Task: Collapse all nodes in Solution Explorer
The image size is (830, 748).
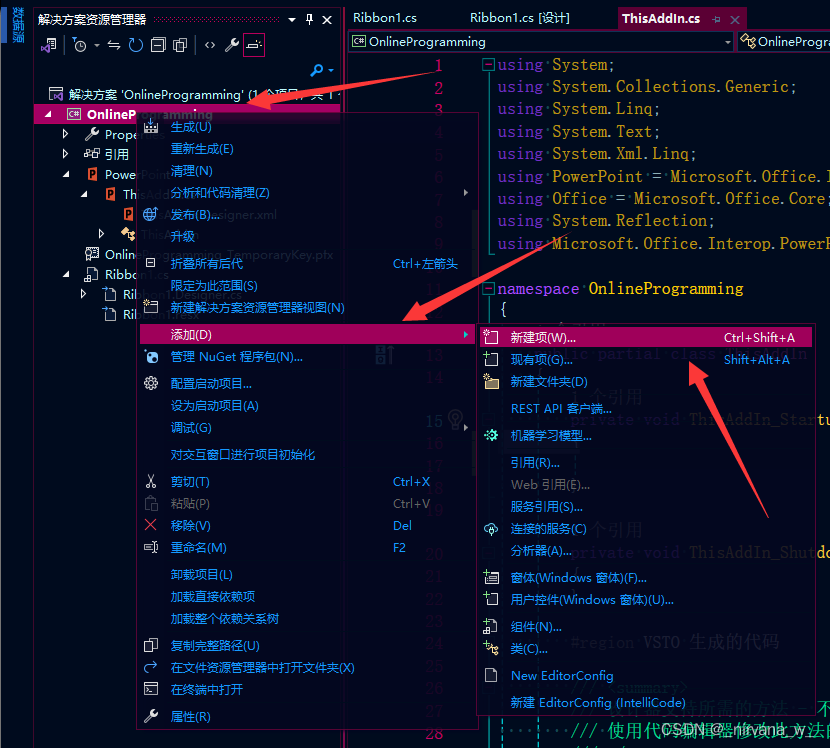Action: point(158,46)
